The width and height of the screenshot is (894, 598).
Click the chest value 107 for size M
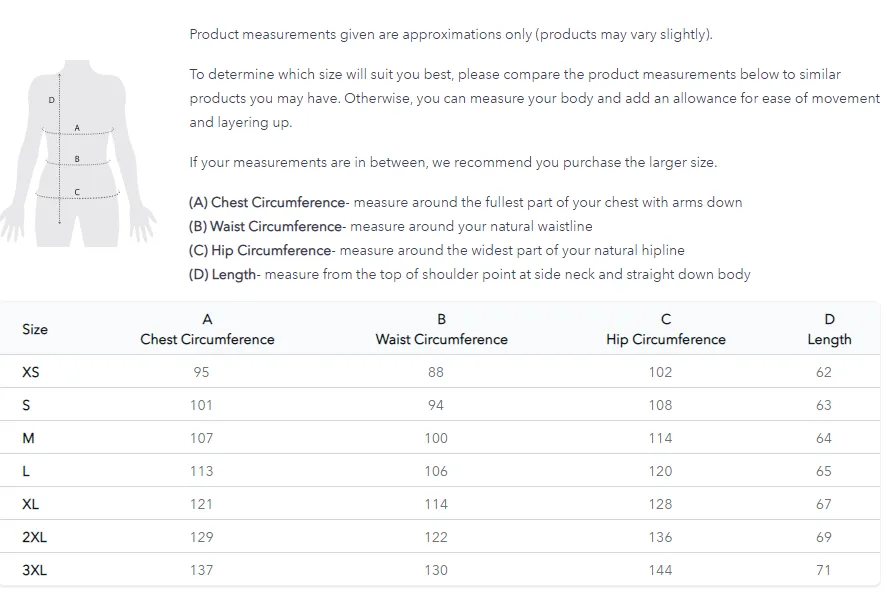pyautogui.click(x=201, y=438)
